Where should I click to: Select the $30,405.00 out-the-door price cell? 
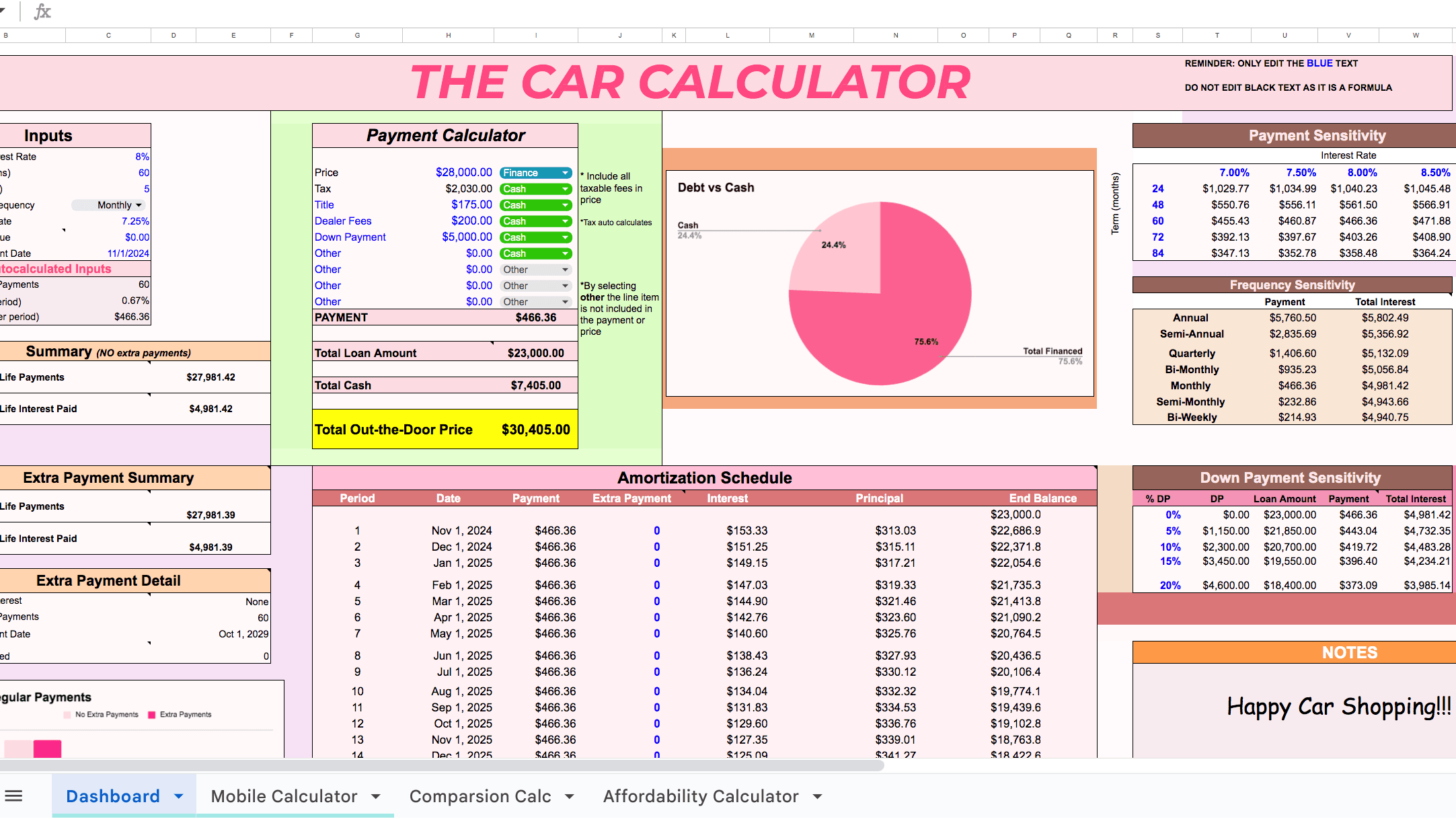pyautogui.click(x=535, y=430)
